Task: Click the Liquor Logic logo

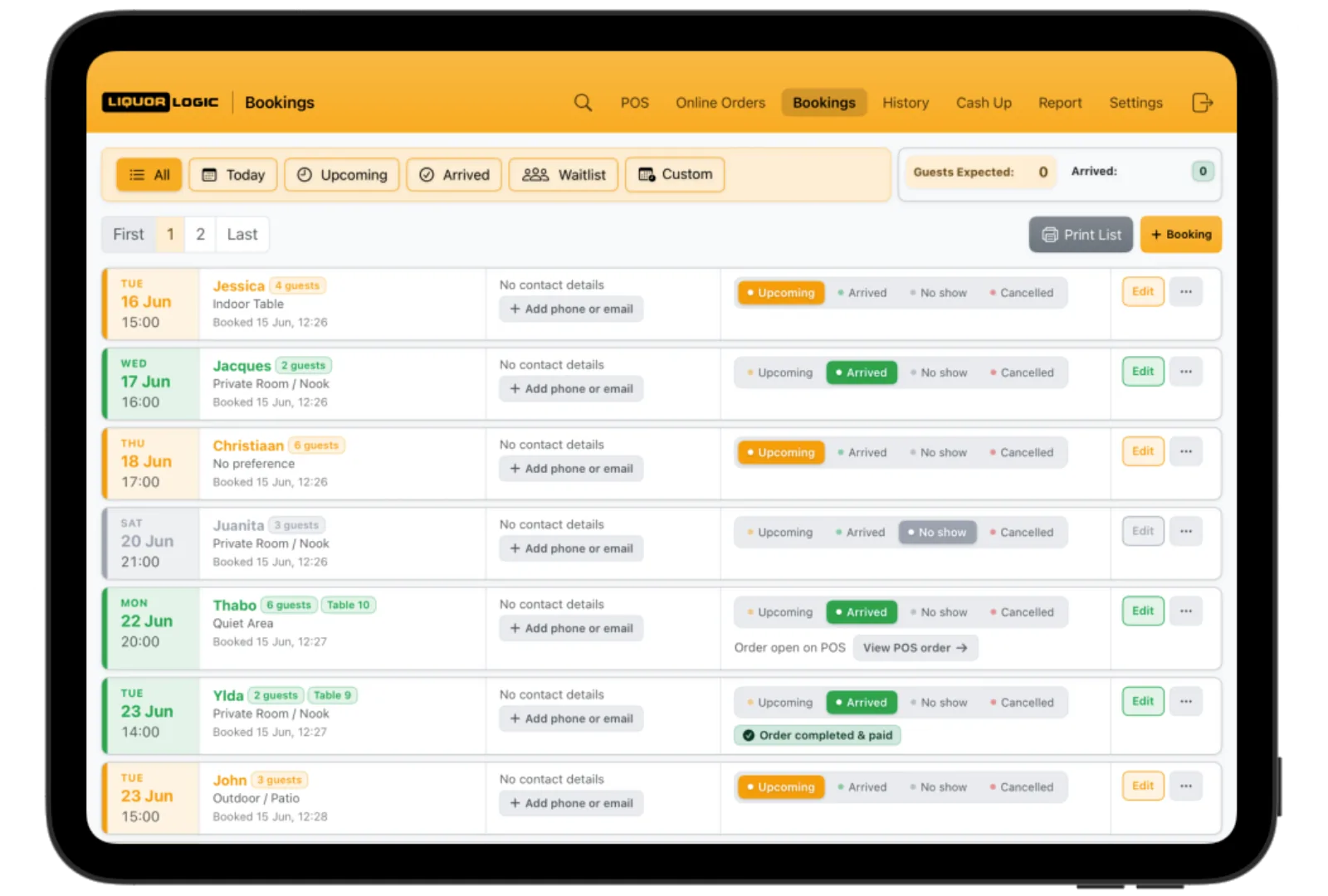Action: pyautogui.click(x=160, y=102)
